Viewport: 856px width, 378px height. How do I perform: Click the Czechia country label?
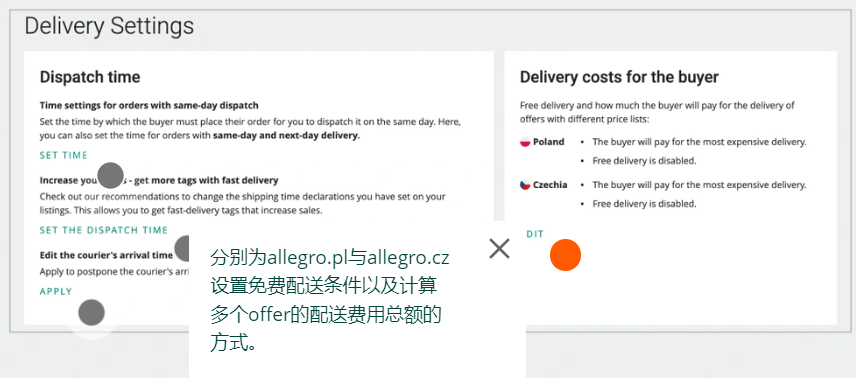tap(550, 185)
